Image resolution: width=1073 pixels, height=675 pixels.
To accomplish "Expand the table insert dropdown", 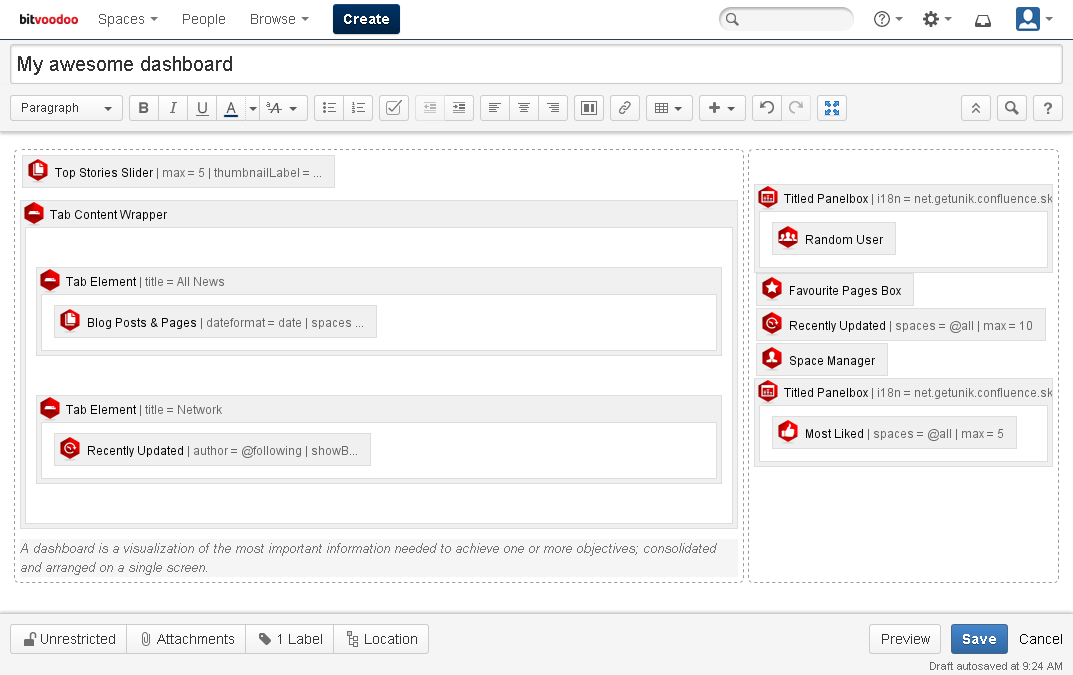I will [x=669, y=108].
